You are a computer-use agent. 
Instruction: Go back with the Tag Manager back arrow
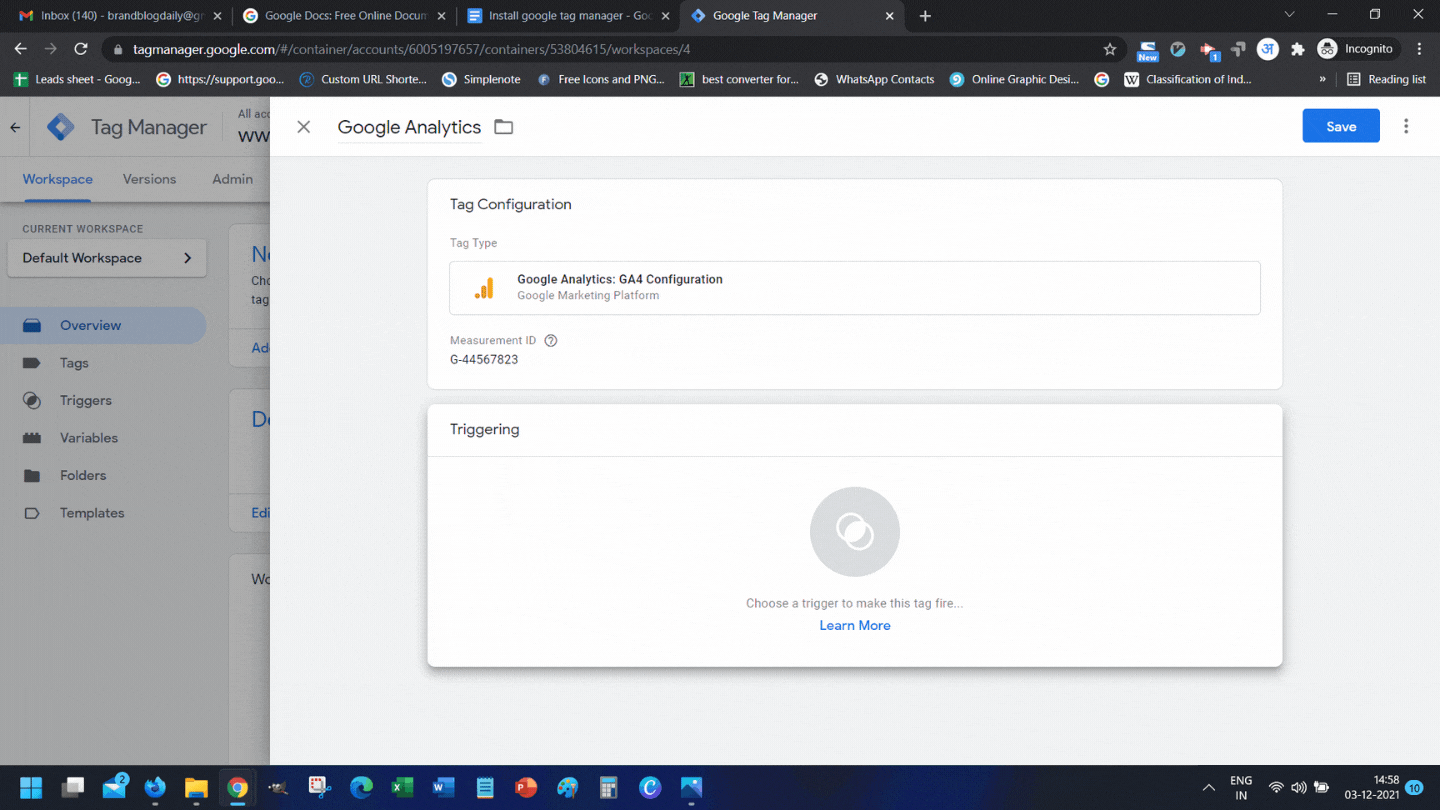point(15,127)
